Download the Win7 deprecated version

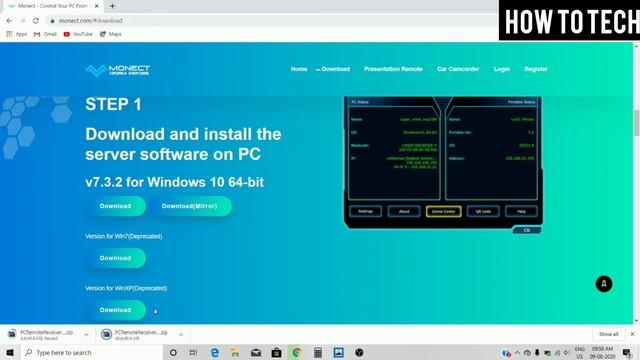pos(116,258)
